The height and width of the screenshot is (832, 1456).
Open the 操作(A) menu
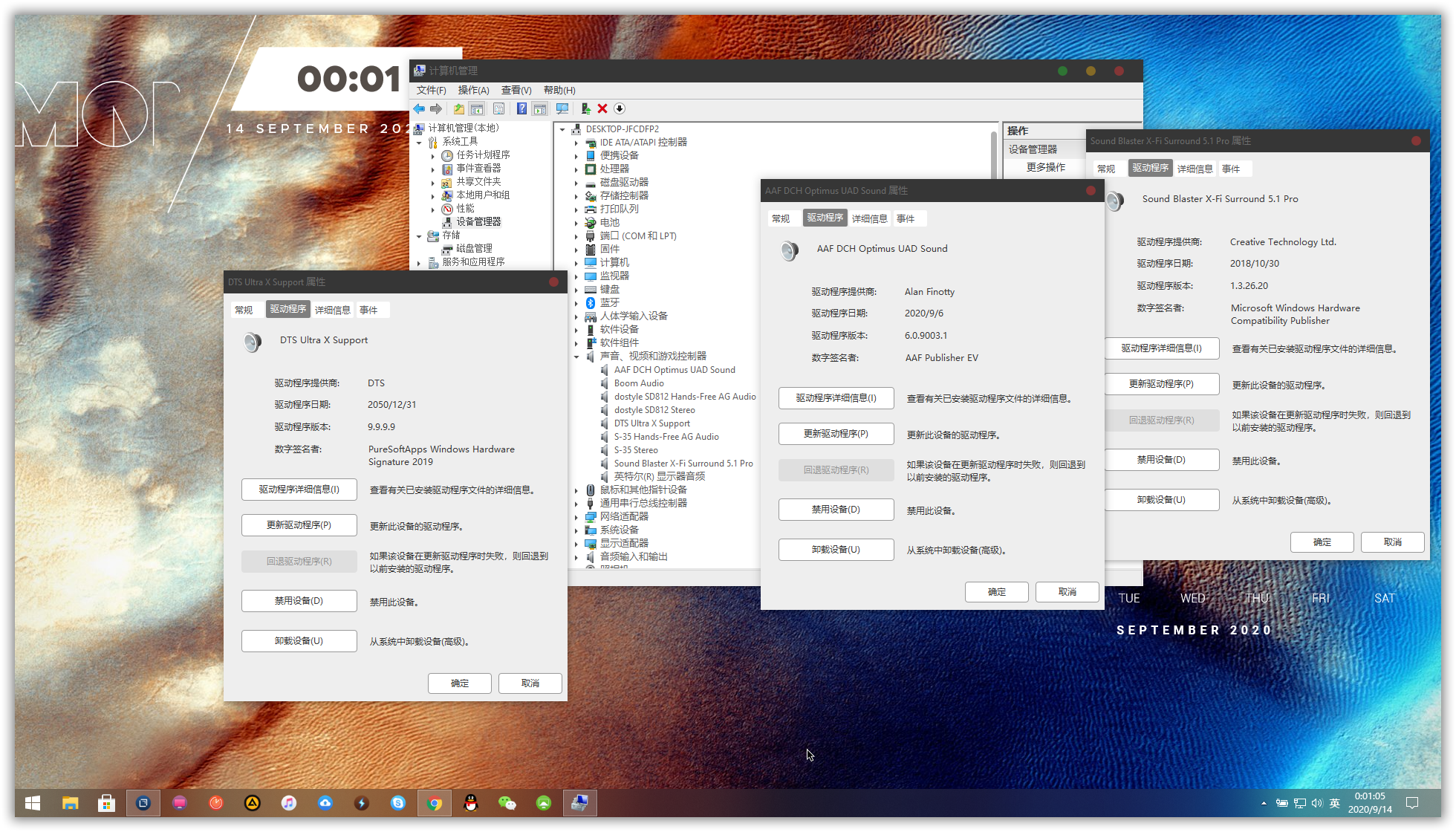point(473,90)
